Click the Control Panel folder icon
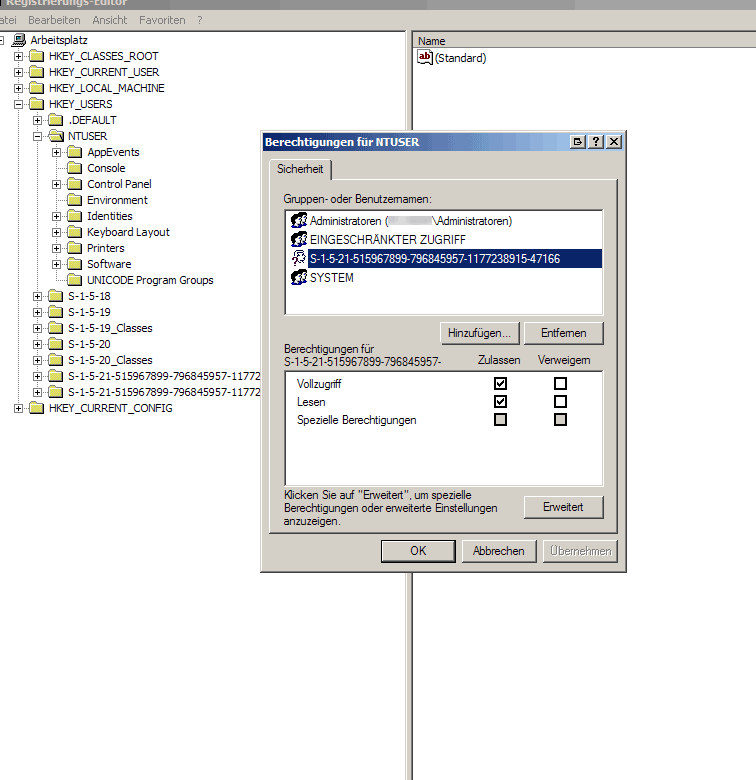The width and height of the screenshot is (756, 780). [75, 184]
